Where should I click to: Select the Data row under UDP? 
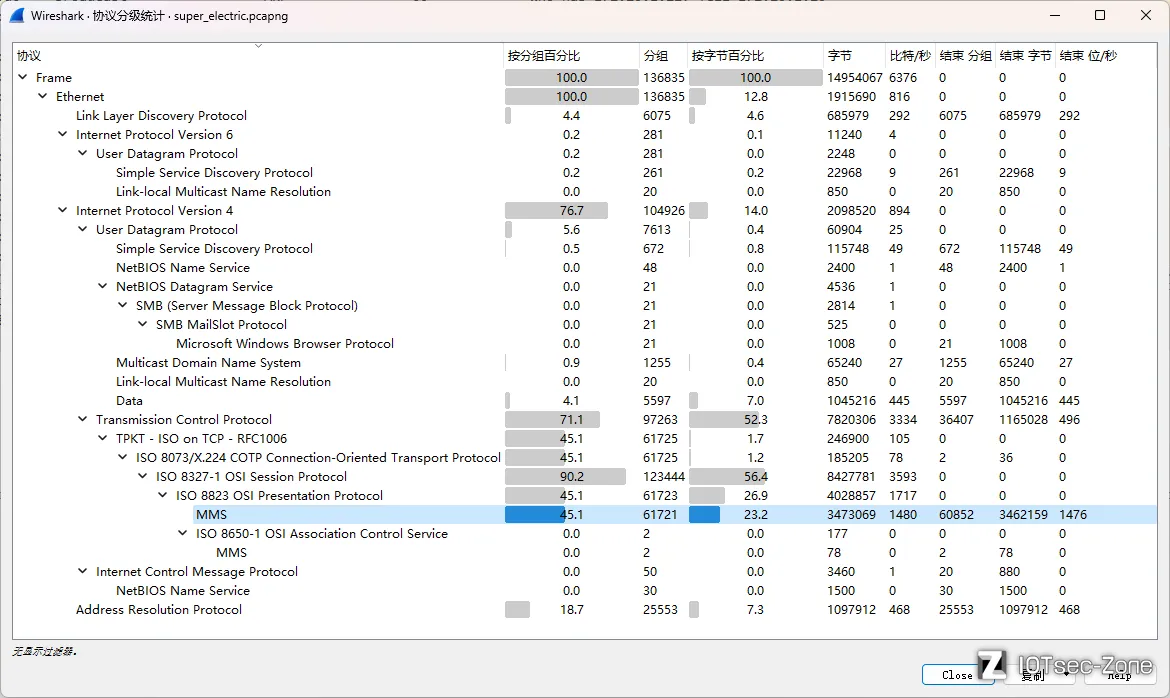(585, 401)
